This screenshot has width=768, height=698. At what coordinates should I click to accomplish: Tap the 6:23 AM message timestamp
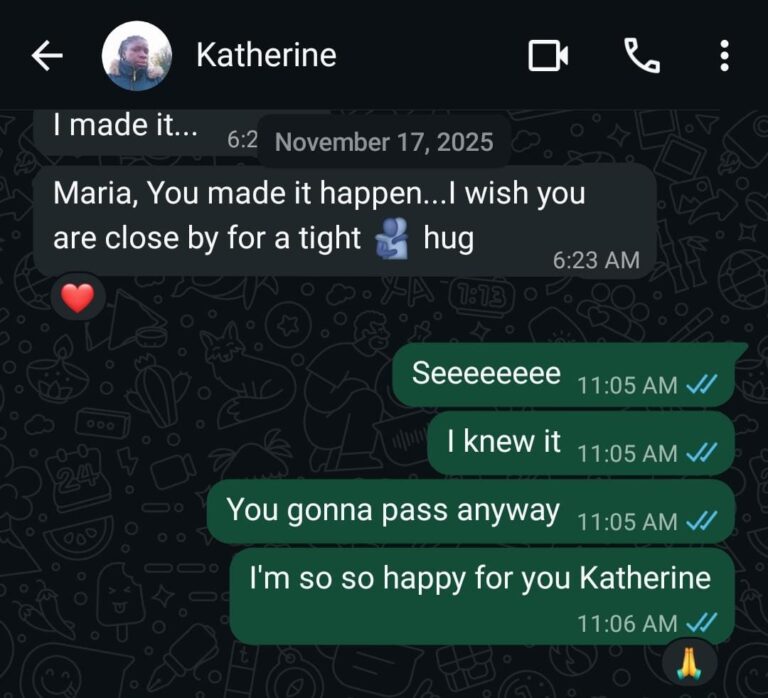click(596, 260)
